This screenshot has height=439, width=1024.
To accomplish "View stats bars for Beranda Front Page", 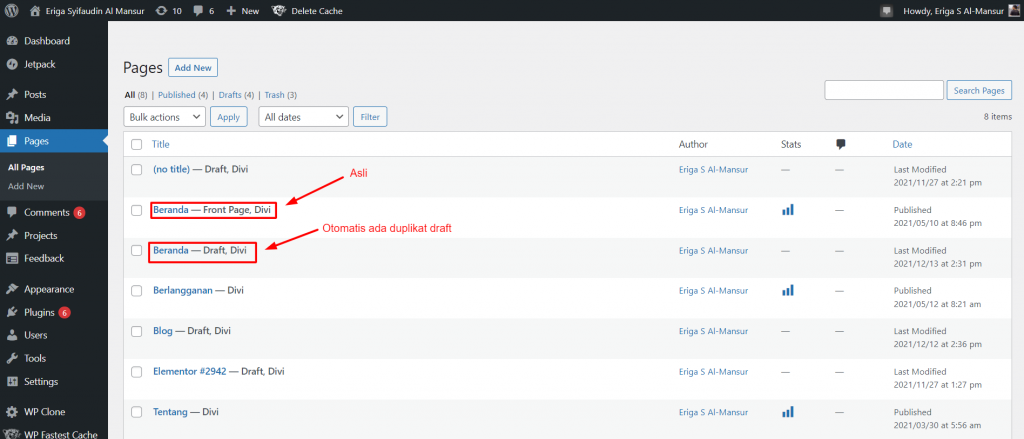I will click(788, 210).
